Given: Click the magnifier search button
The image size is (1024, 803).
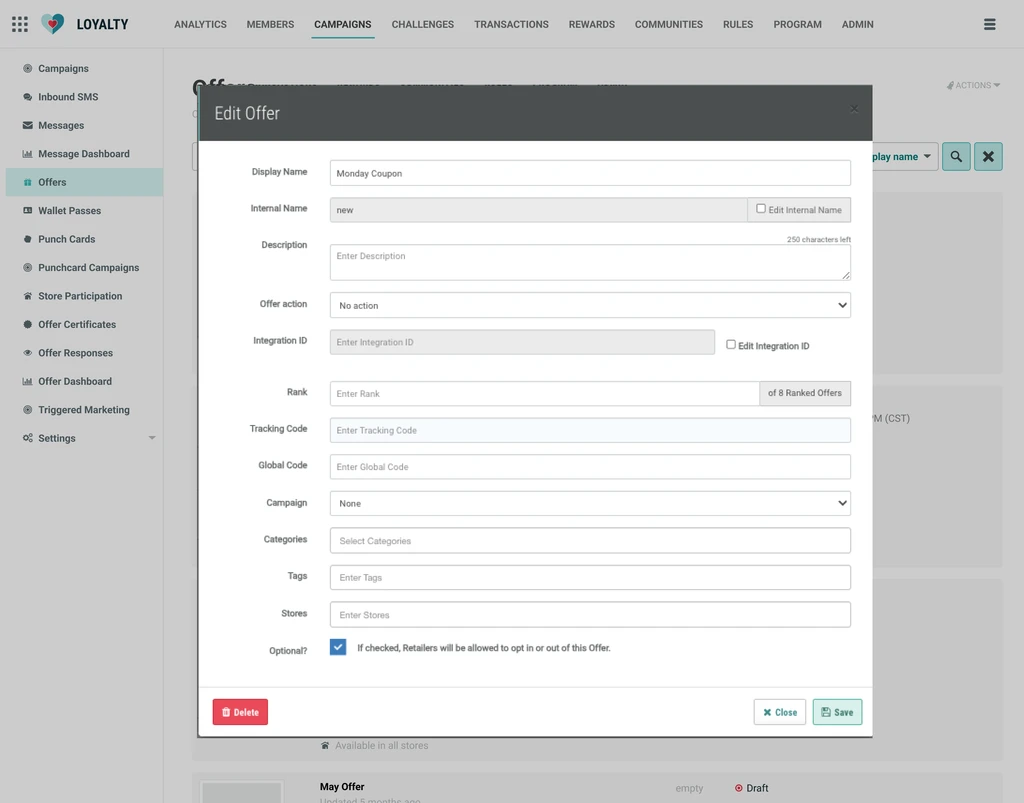Looking at the screenshot, I should 956,157.
